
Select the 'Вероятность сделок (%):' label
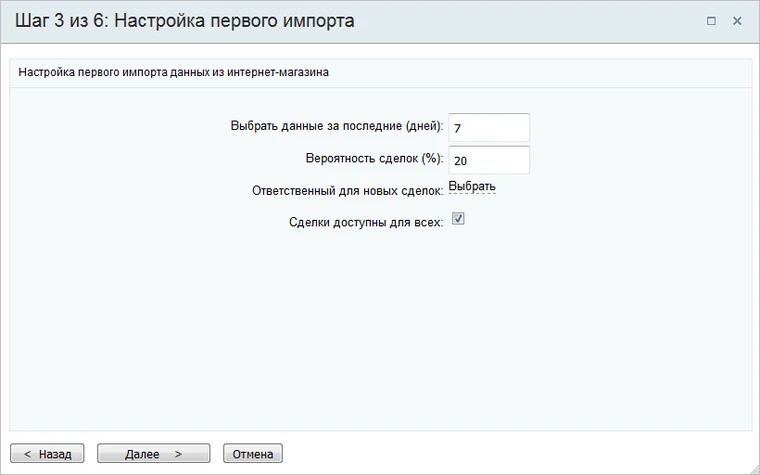(374, 158)
